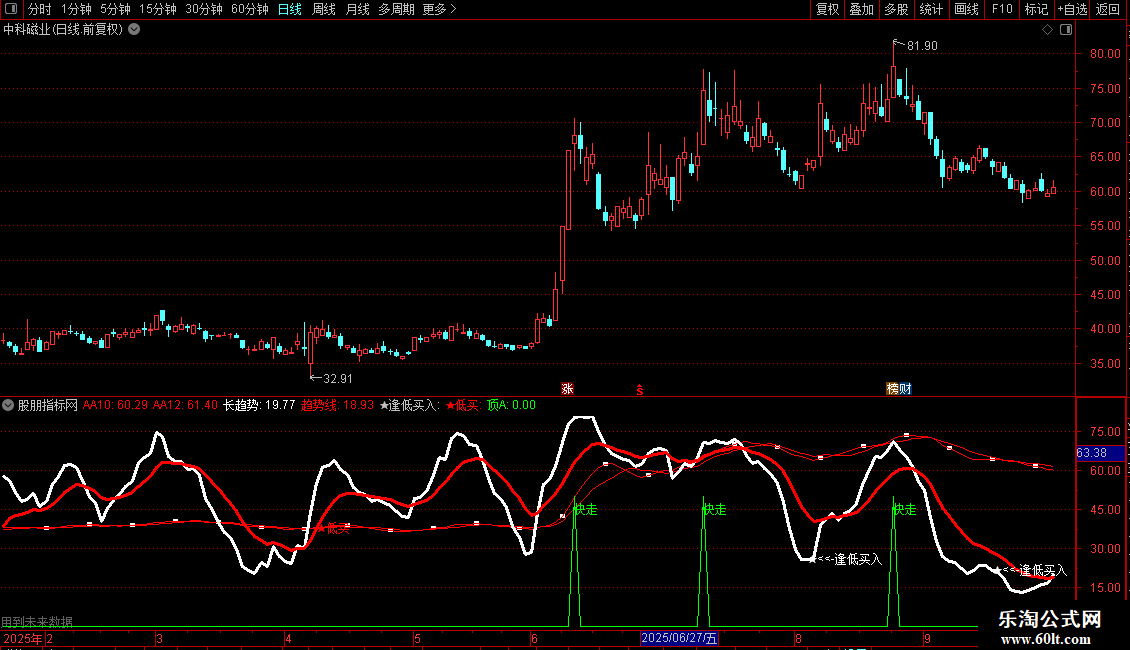1130x650 pixels.
Task: Click the 榜 marker icon
Action: (x=892, y=388)
